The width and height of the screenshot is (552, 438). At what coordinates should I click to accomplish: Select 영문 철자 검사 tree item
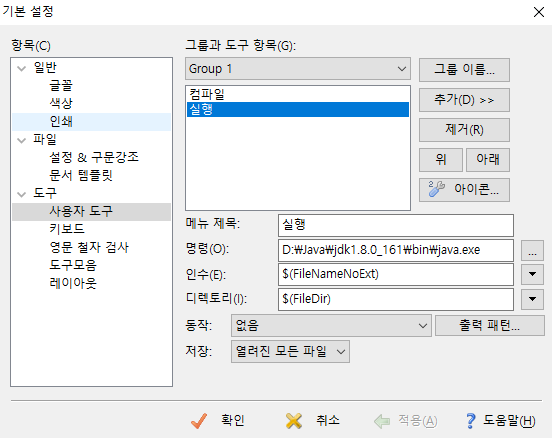click(89, 247)
